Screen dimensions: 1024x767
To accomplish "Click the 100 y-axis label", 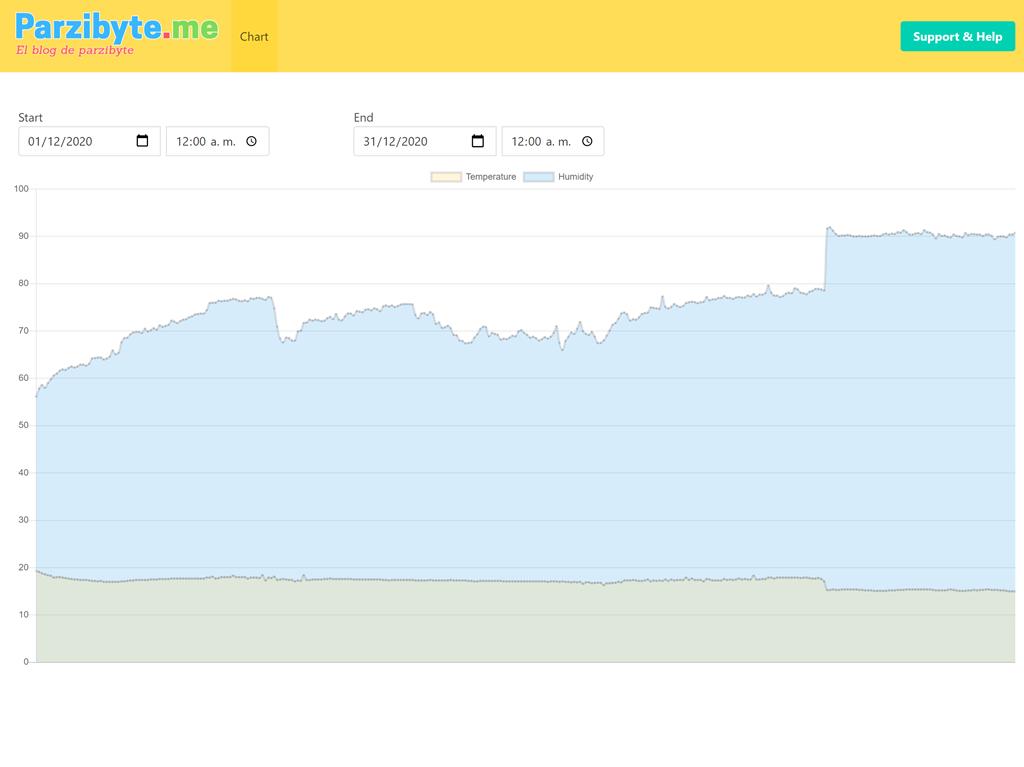I will point(22,189).
